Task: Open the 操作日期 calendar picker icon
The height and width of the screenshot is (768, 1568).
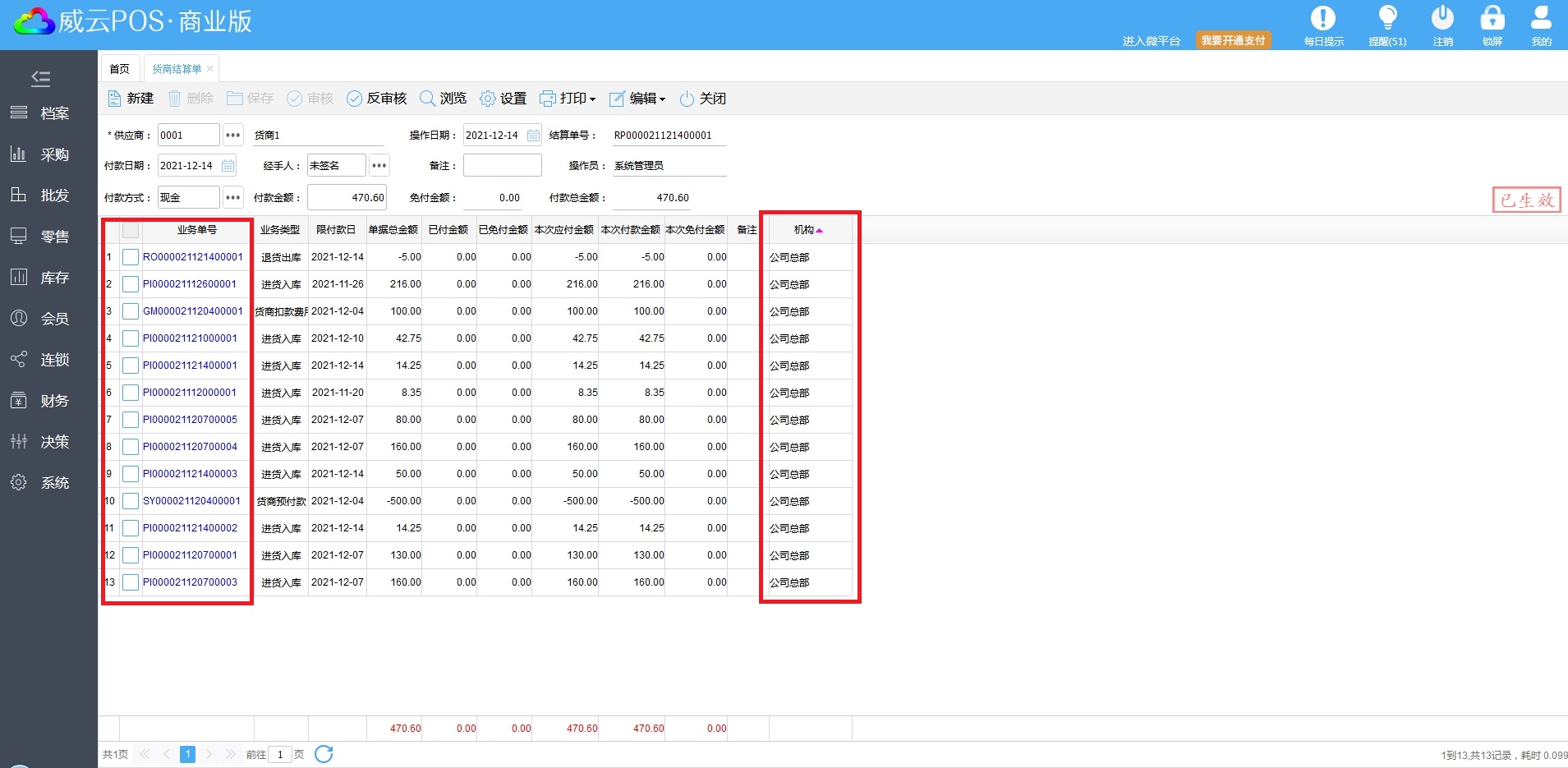Action: [x=533, y=136]
